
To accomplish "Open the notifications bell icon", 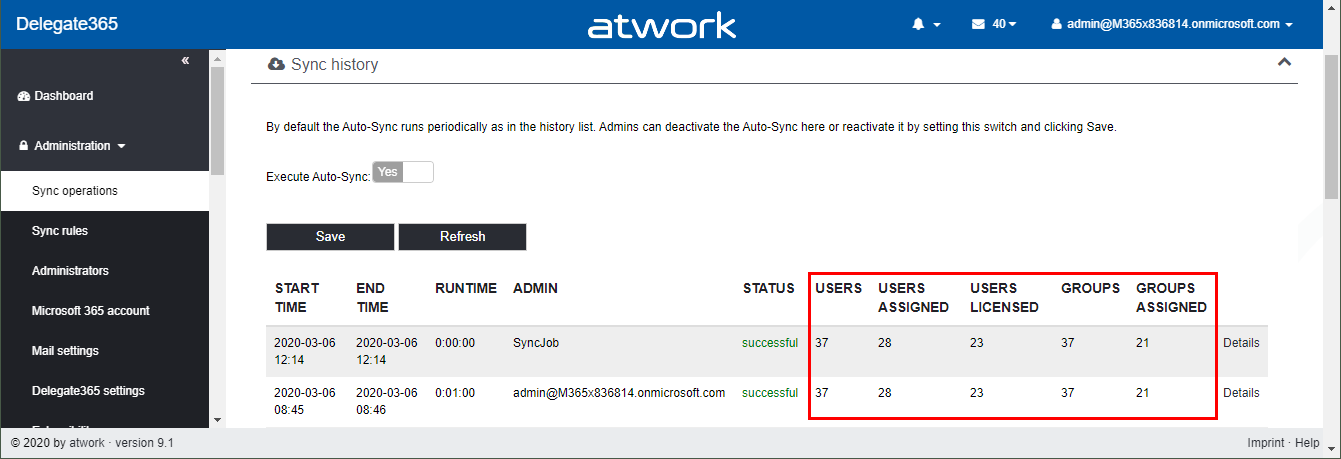I will (x=918, y=24).
